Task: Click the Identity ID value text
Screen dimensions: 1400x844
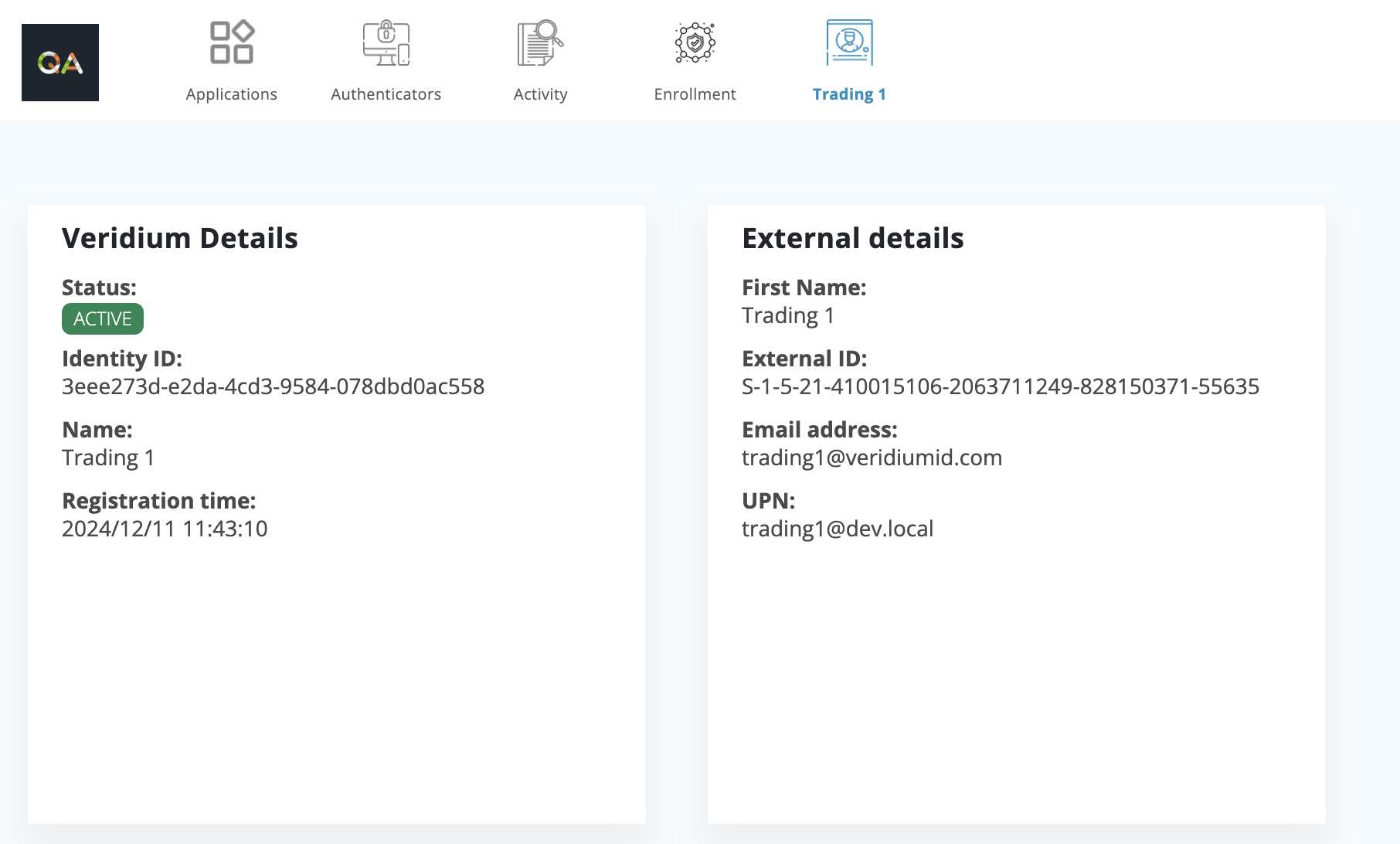Action: click(273, 386)
